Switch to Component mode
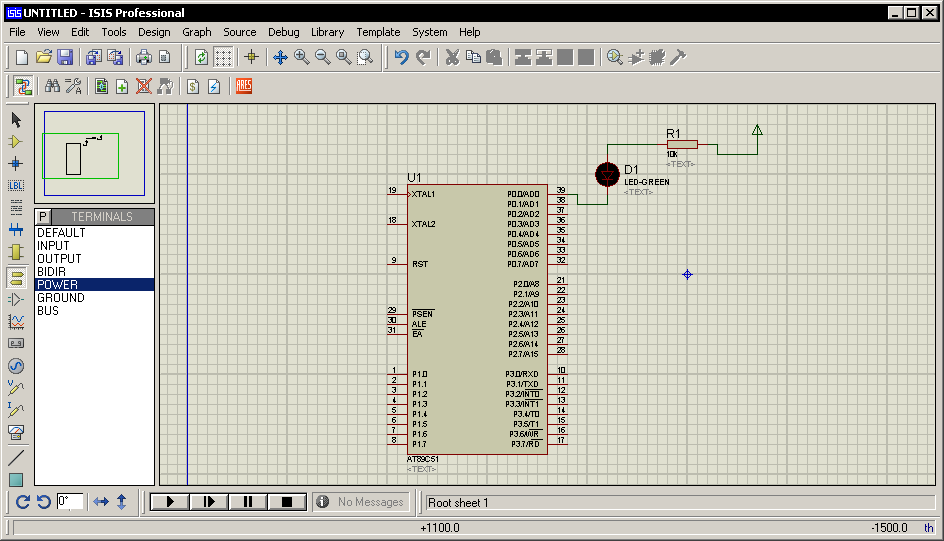The width and height of the screenshot is (944, 541). point(16,142)
